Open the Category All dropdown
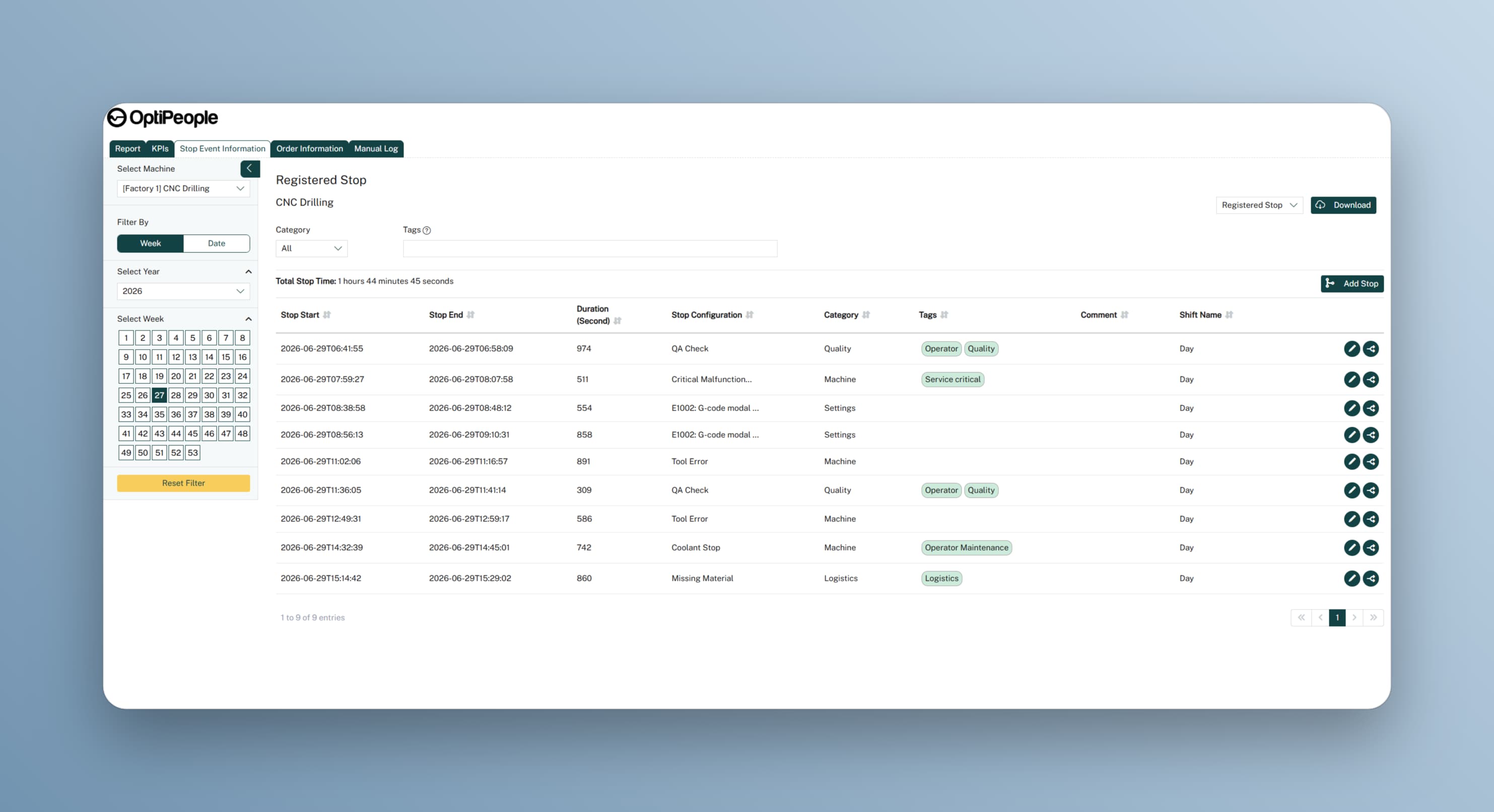 coord(311,248)
